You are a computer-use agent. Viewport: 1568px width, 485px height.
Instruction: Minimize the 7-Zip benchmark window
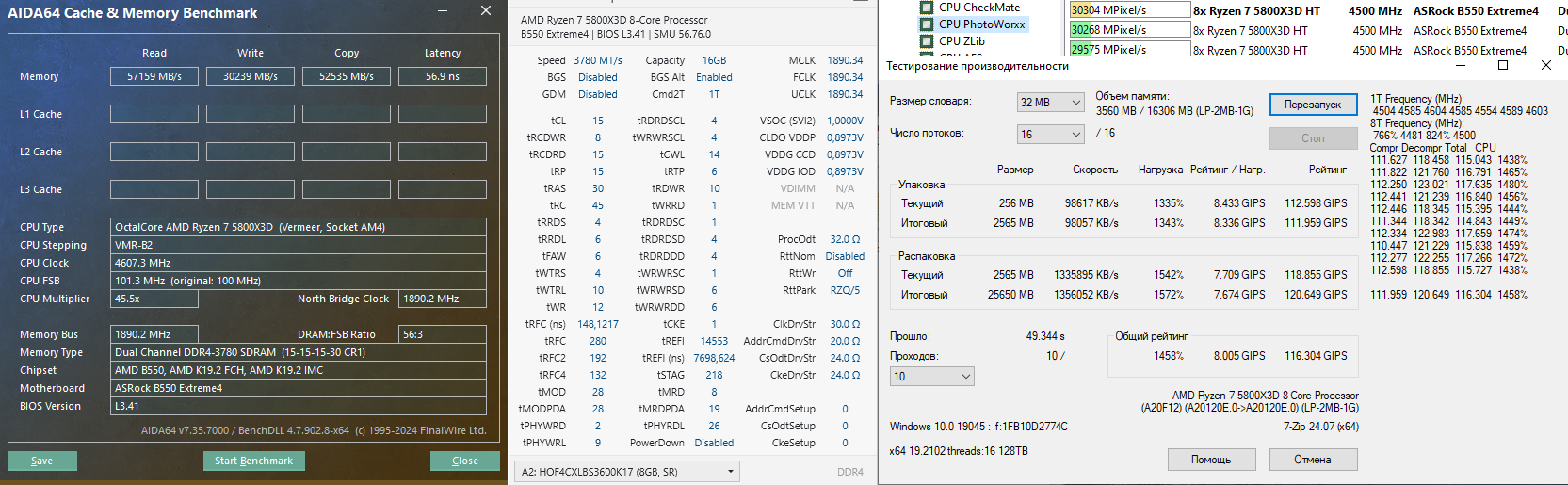point(1461,65)
